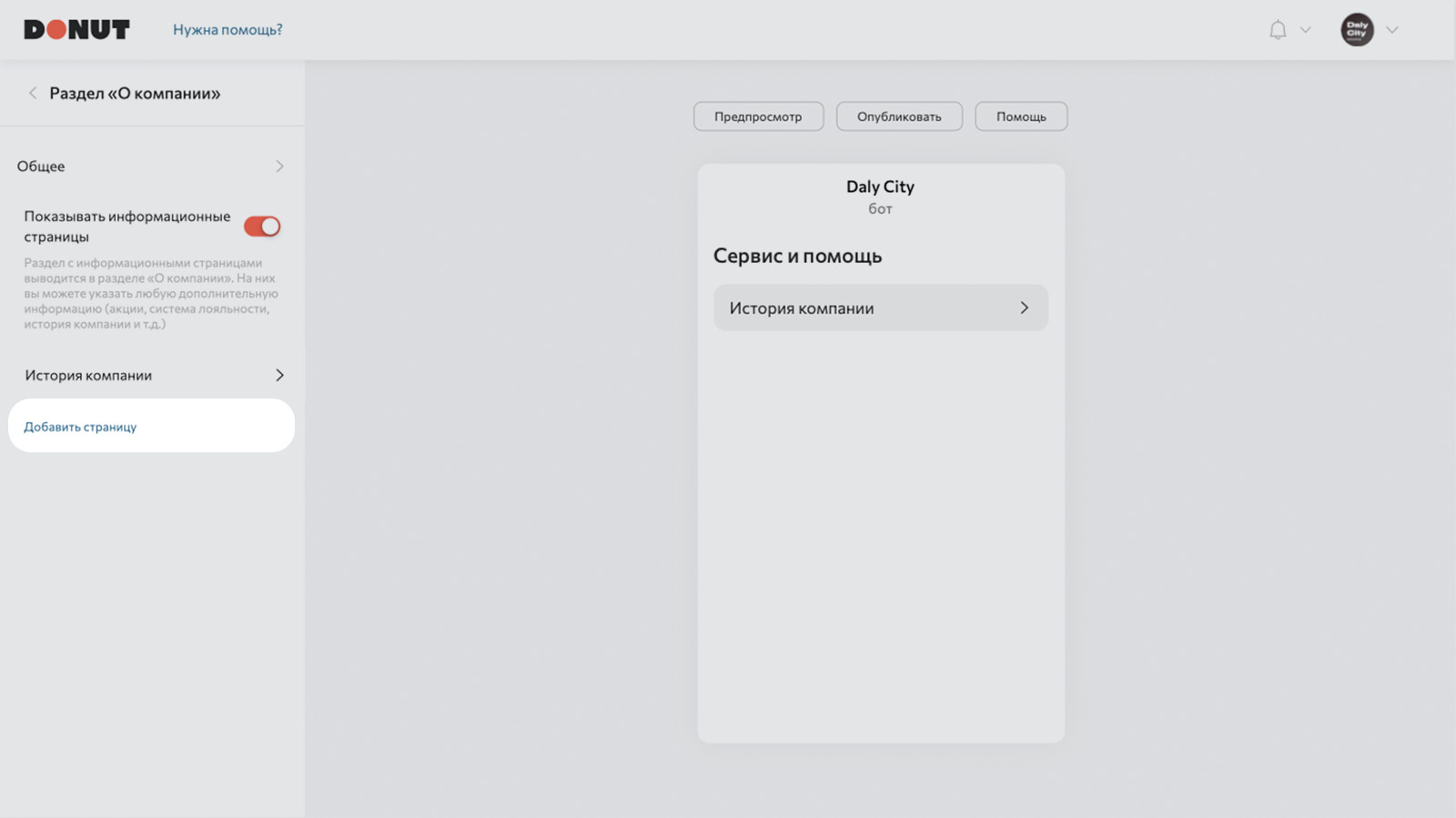Open the notifications bell icon
The height and width of the screenshot is (818, 1456).
tap(1278, 30)
